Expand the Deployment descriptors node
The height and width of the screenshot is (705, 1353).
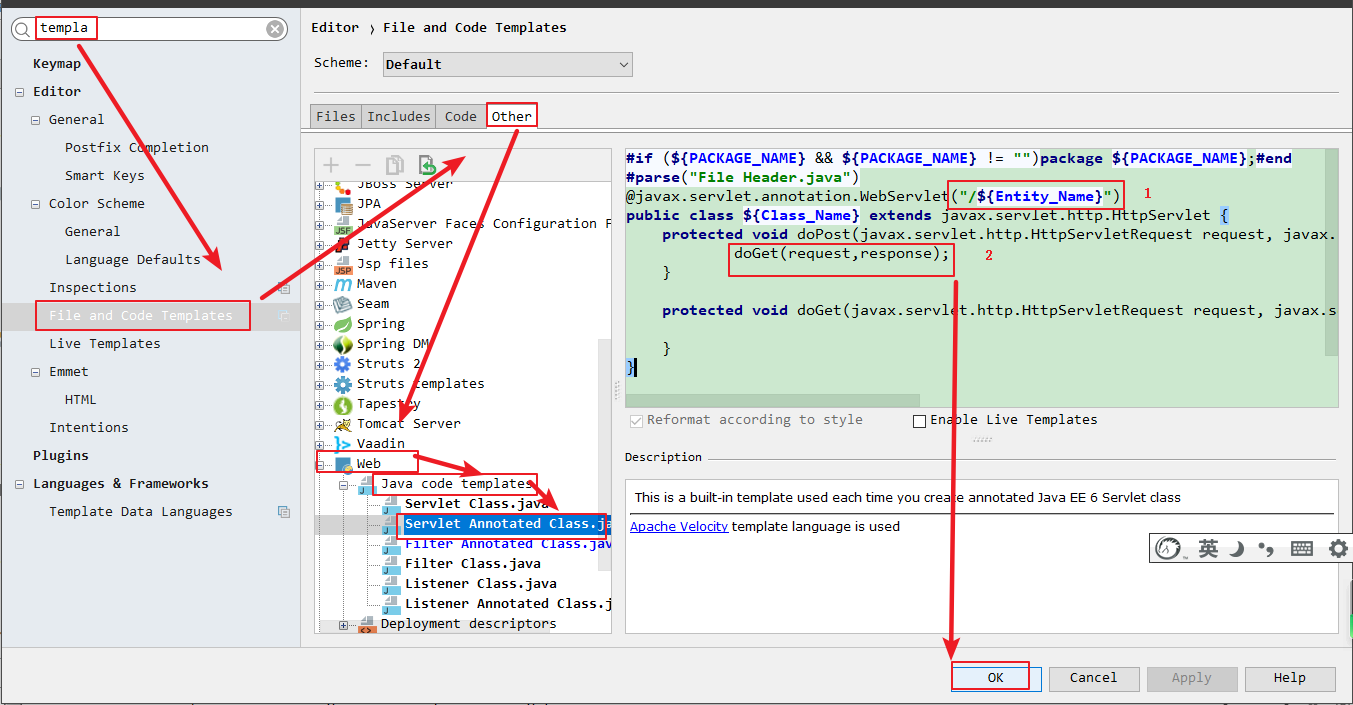(x=344, y=625)
